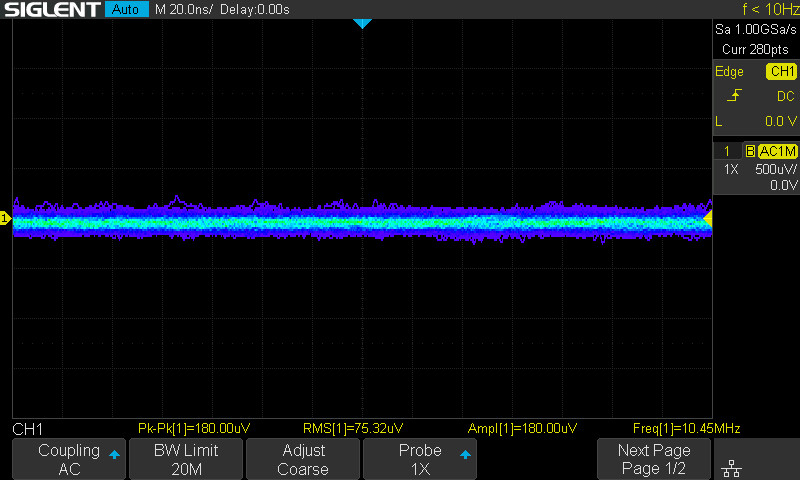The height and width of the screenshot is (480, 800).
Task: Toggle the BW Limit 20M setting
Action: [185, 459]
